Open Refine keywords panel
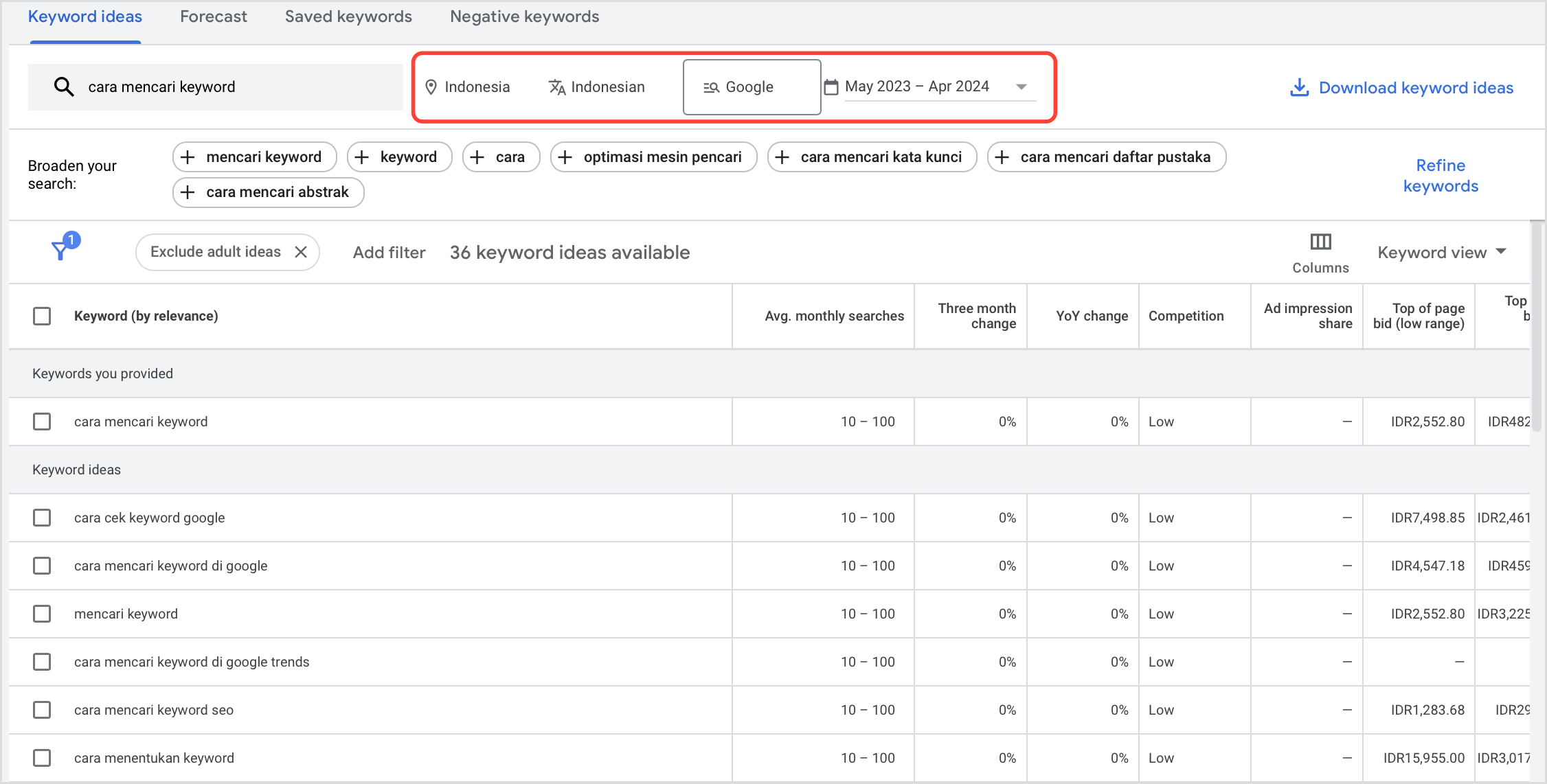The image size is (1547, 784). point(1441,176)
